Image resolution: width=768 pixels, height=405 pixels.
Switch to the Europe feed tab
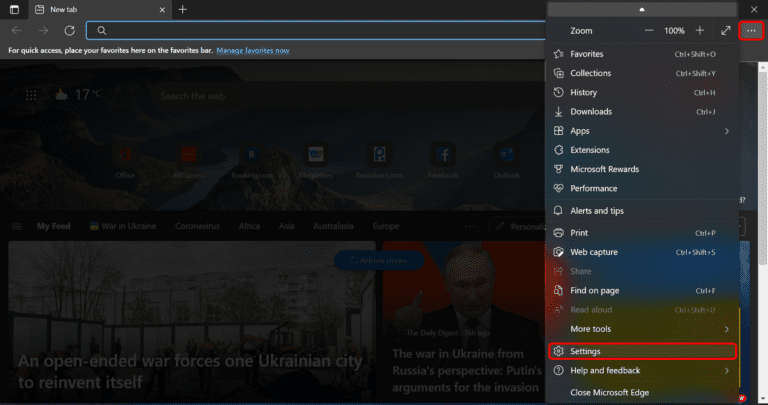pyautogui.click(x=386, y=226)
